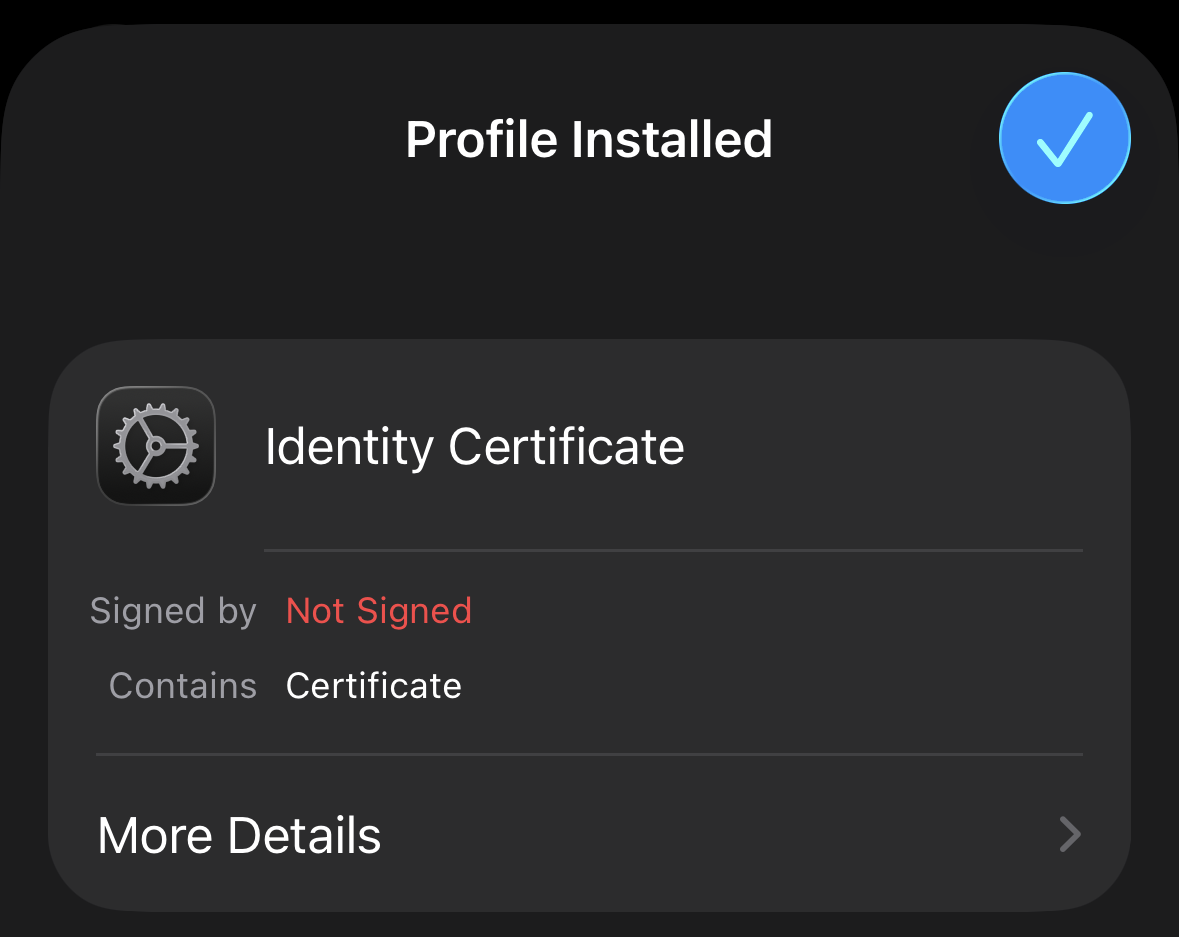Select the Certificate contents value
This screenshot has height=937, width=1179.
point(374,686)
